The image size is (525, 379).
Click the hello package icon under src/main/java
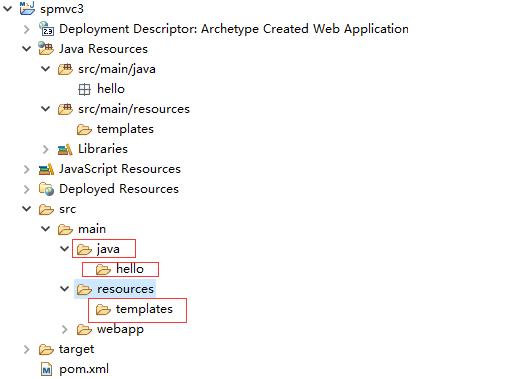84,89
